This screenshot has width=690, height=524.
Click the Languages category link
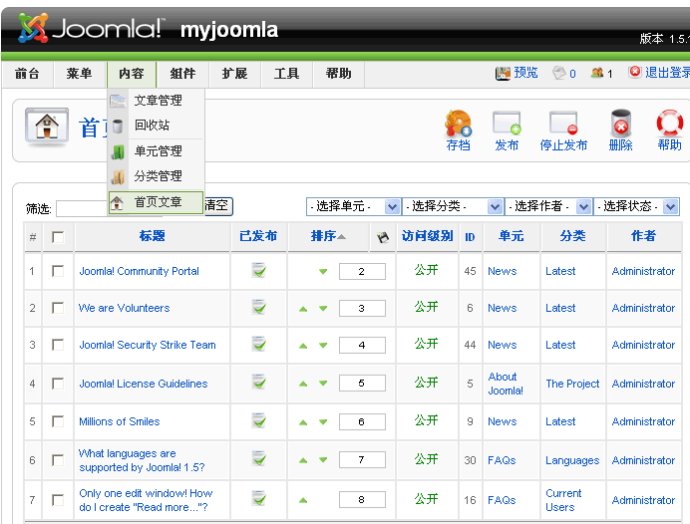(x=572, y=461)
